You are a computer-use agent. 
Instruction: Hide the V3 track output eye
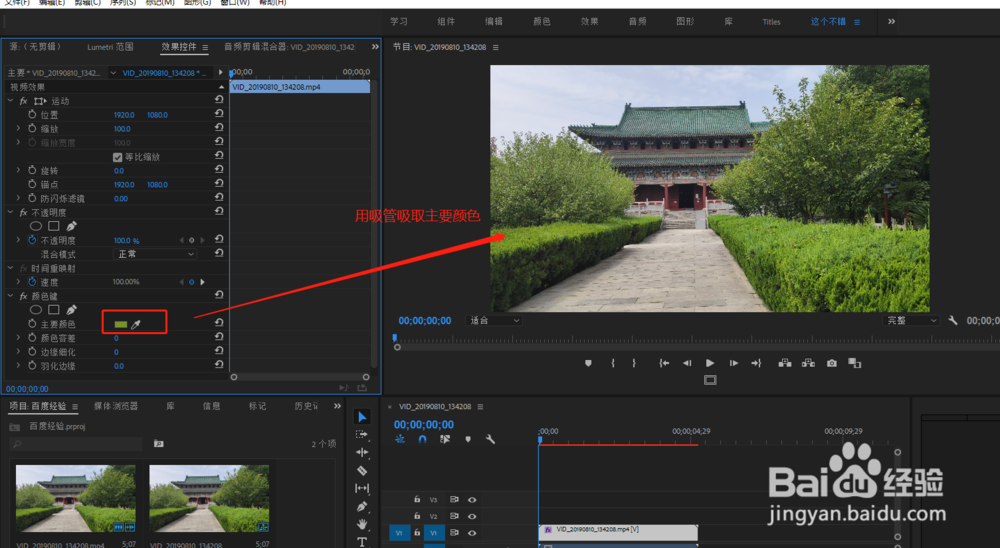point(472,500)
